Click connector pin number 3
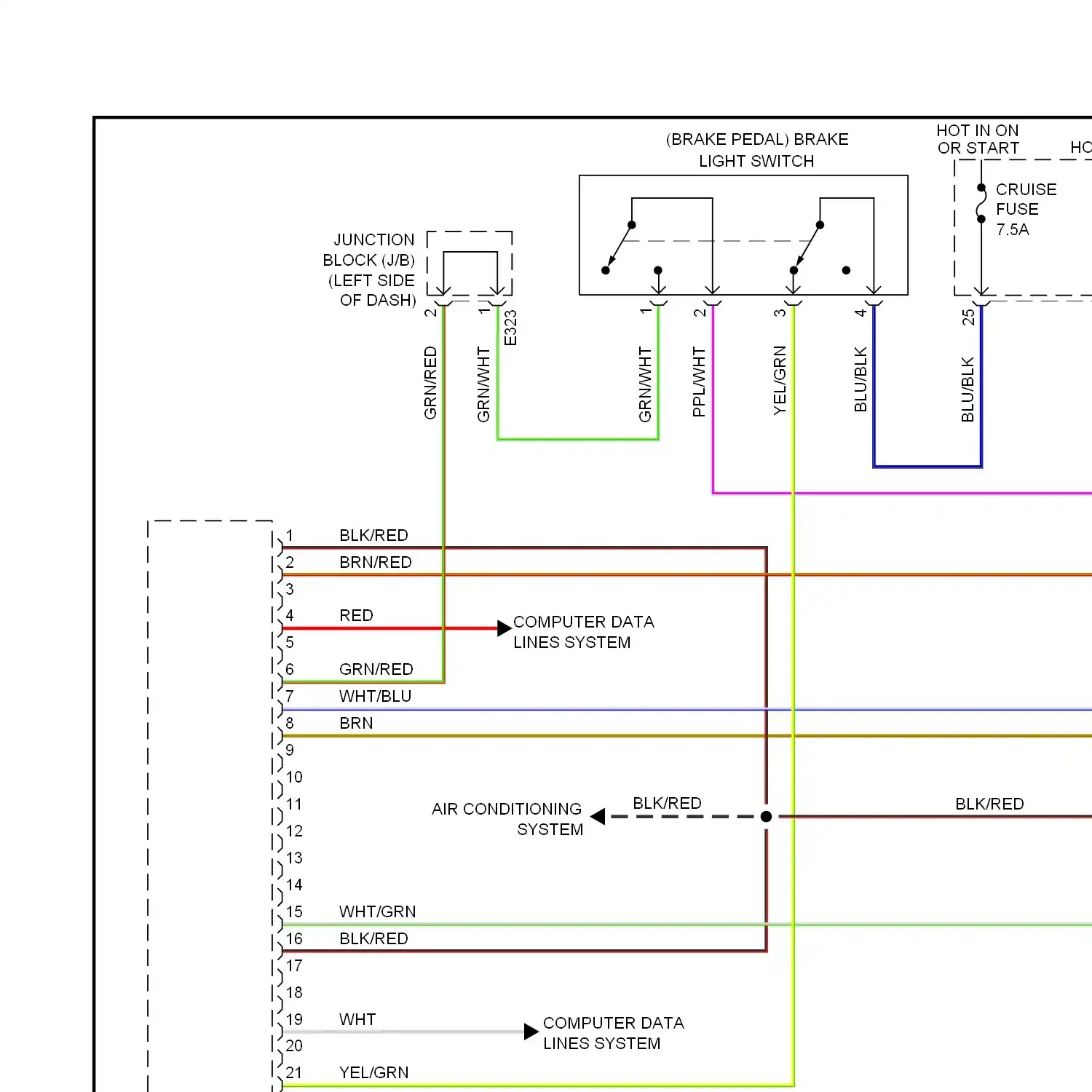 coord(290,589)
